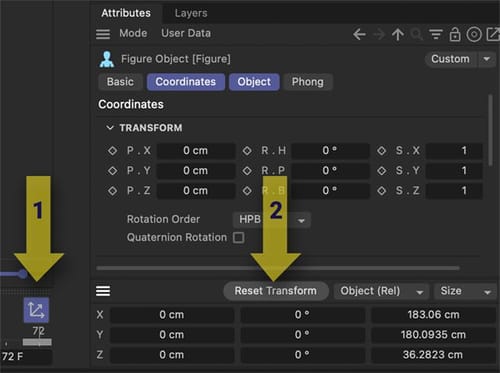Go back with left arrow icon
This screenshot has height=373, width=500.
click(359, 34)
